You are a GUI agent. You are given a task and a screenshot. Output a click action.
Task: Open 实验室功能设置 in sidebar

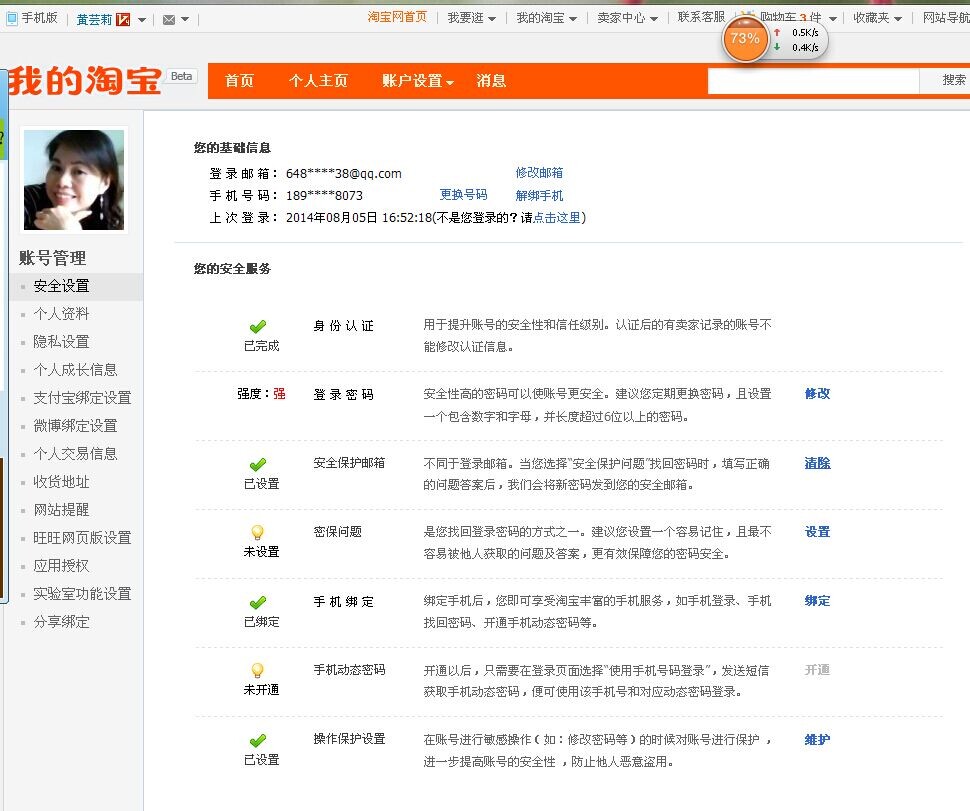[x=82, y=594]
